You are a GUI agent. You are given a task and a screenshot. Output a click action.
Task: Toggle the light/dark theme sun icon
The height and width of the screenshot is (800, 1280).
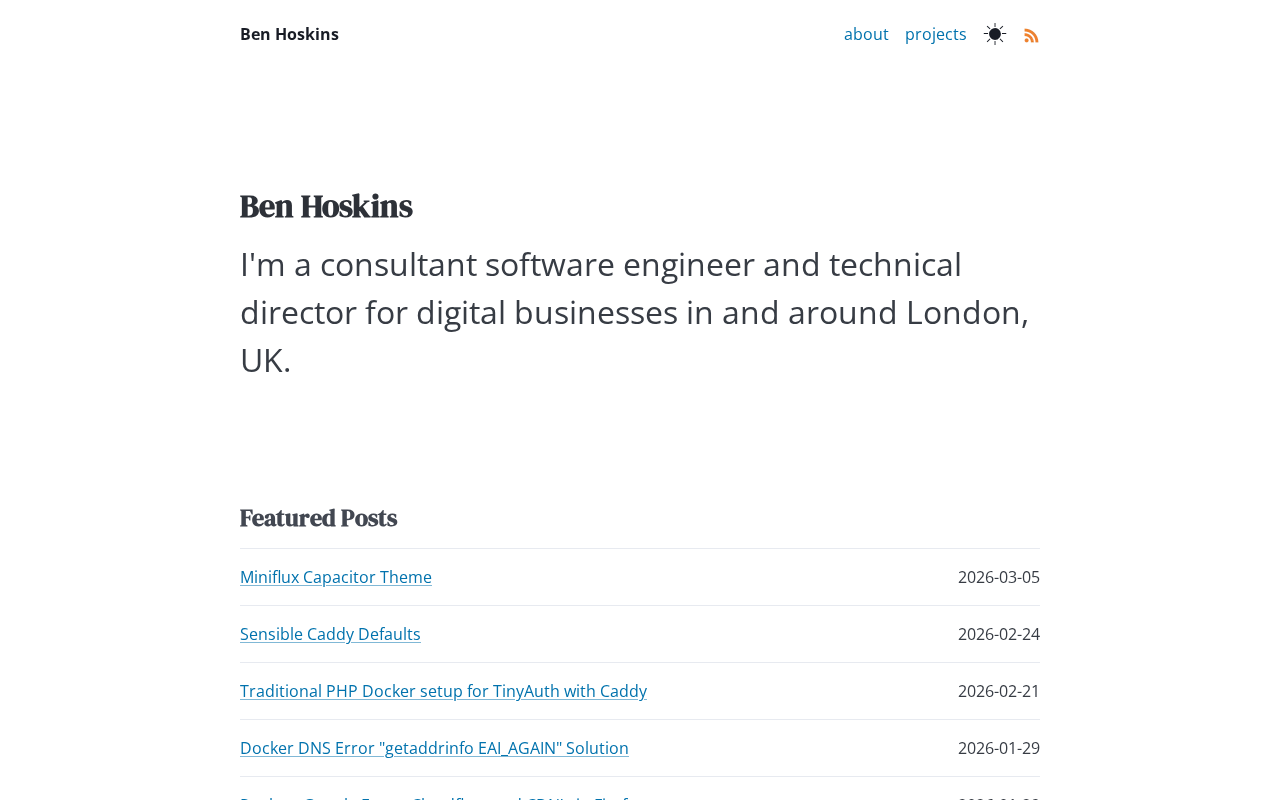[x=995, y=34]
